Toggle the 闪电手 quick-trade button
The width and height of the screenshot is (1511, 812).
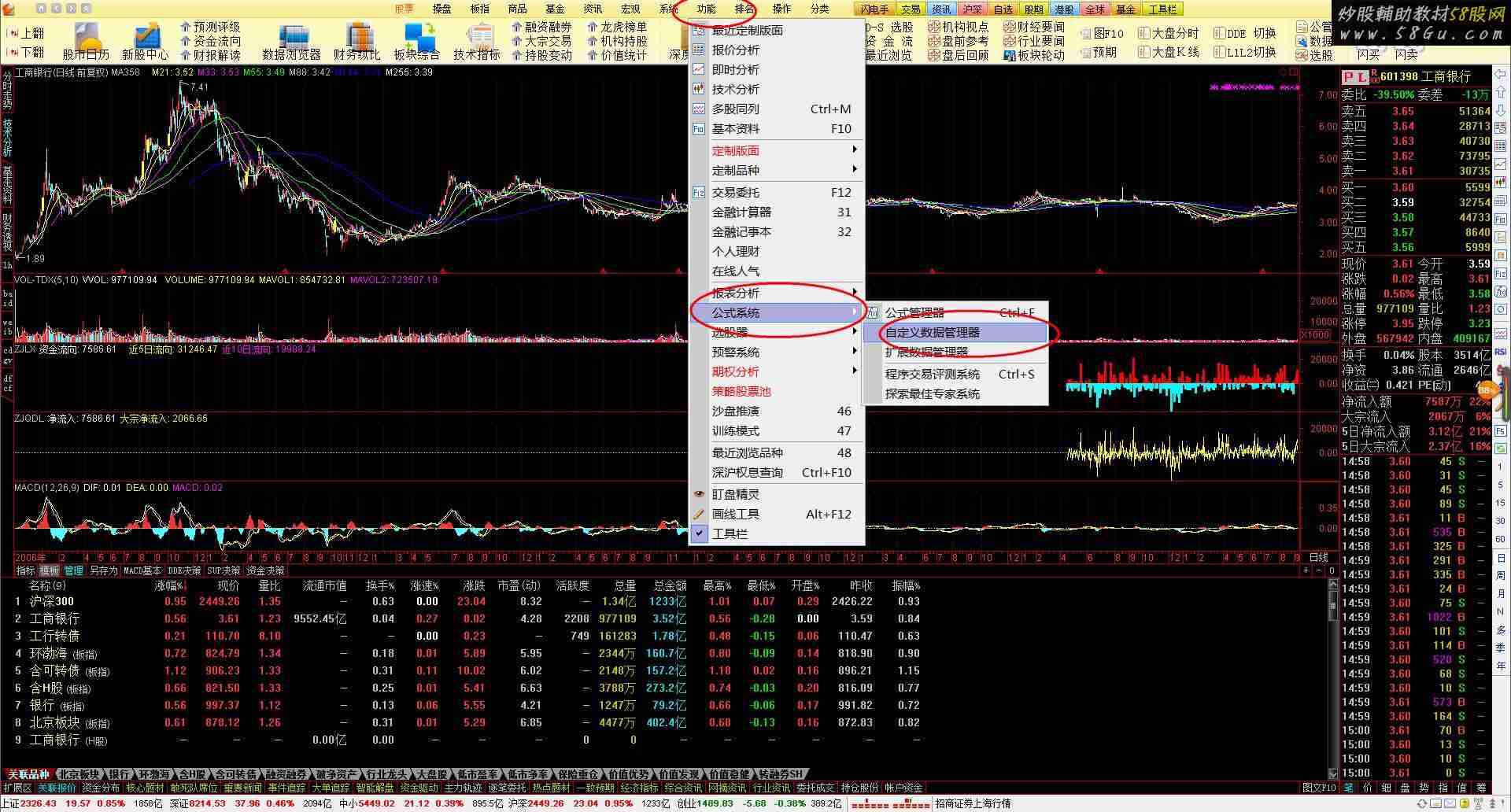874,9
